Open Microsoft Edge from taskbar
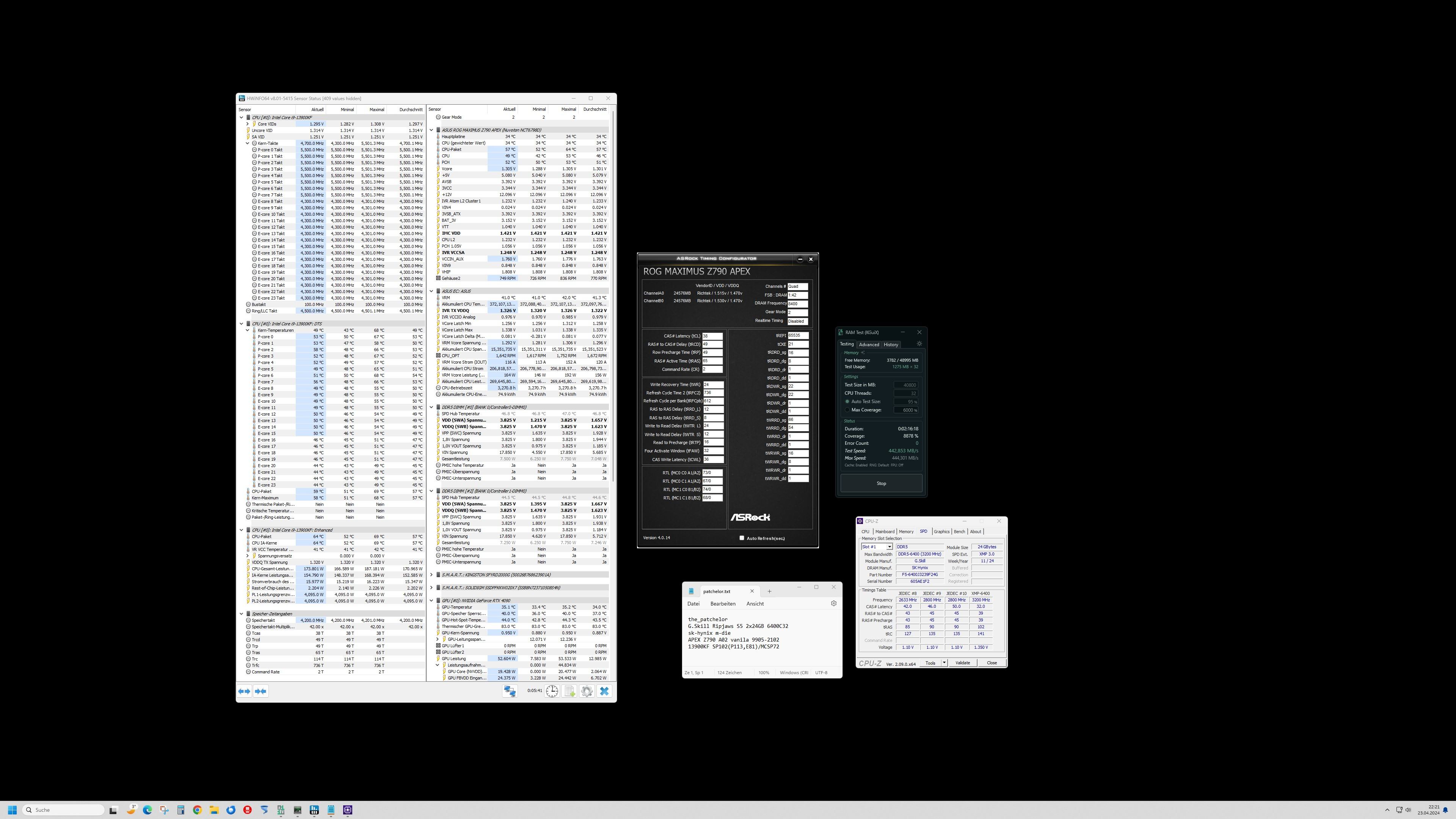 pyautogui.click(x=147, y=810)
